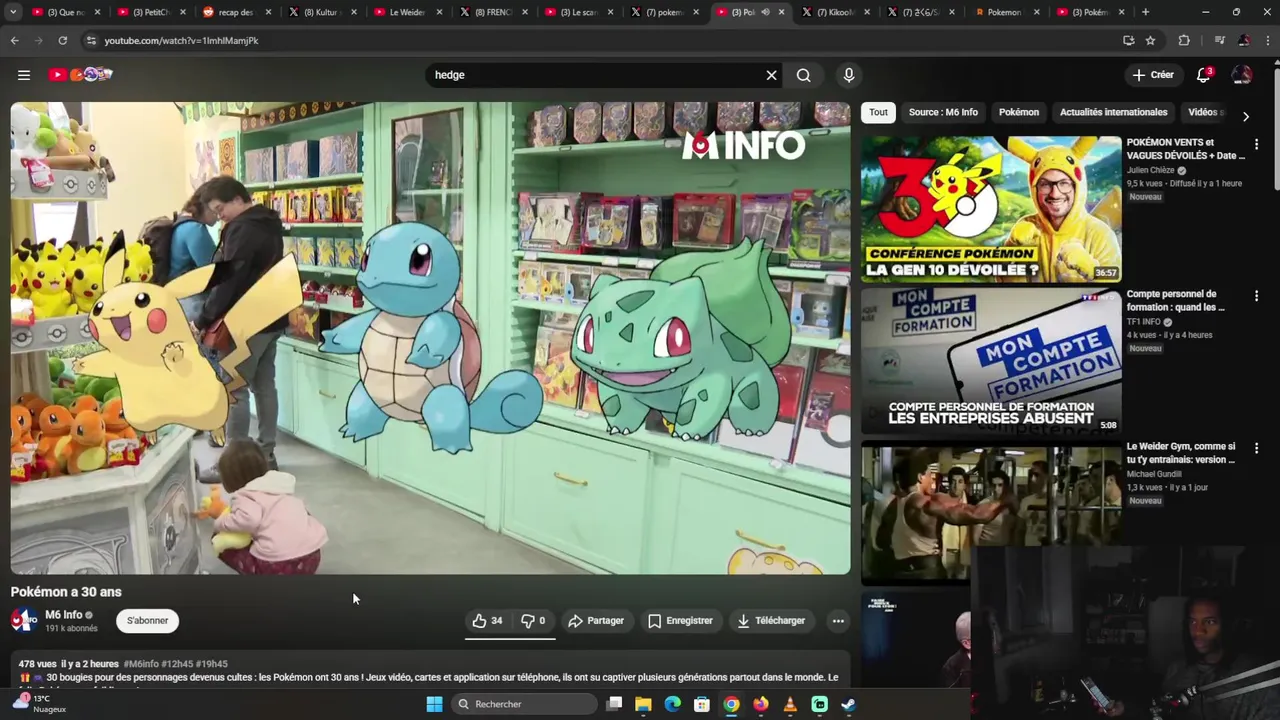Open Steam from the taskbar
1280x720 pixels.
click(849, 704)
